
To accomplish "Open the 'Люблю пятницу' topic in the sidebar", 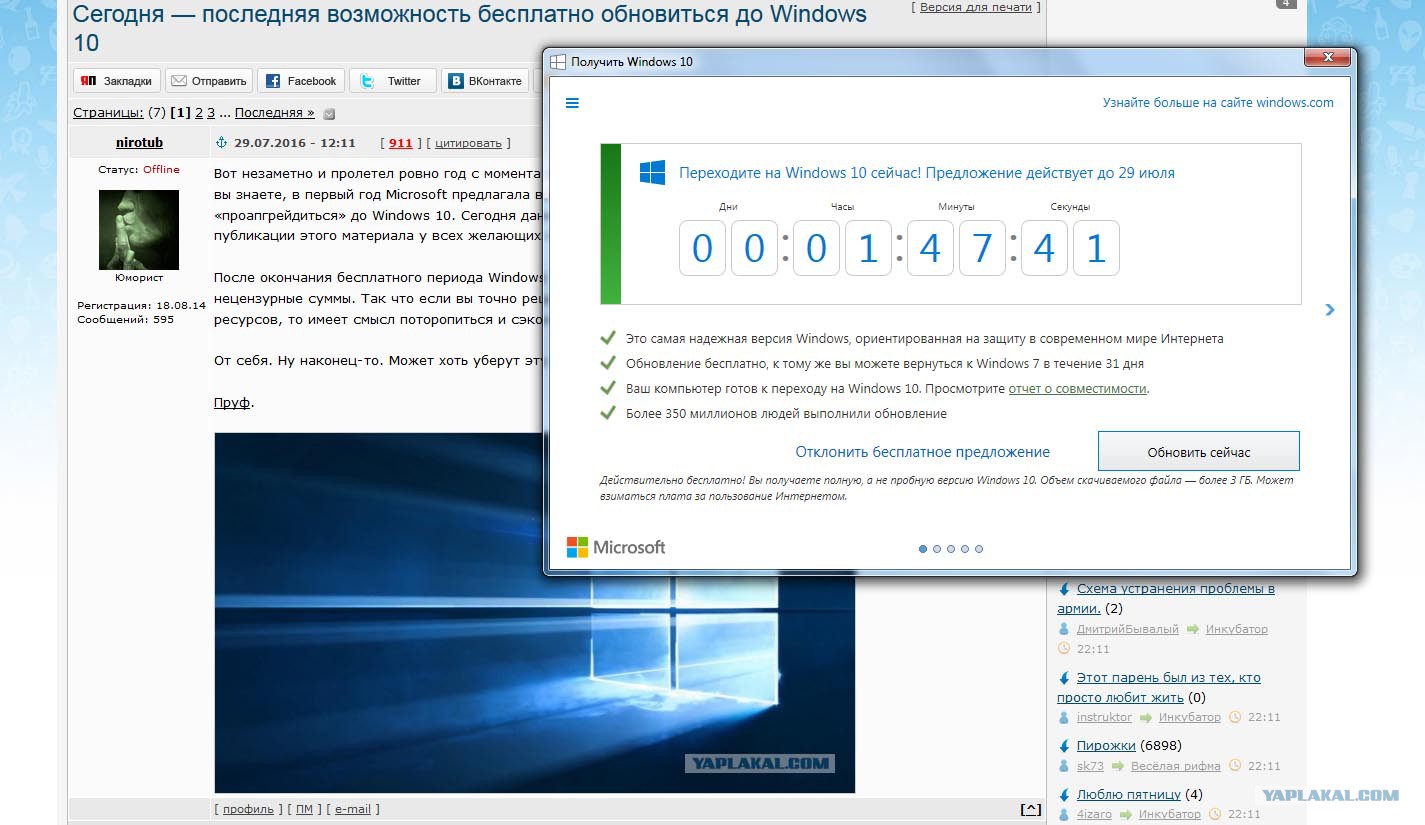I will click(x=1129, y=795).
